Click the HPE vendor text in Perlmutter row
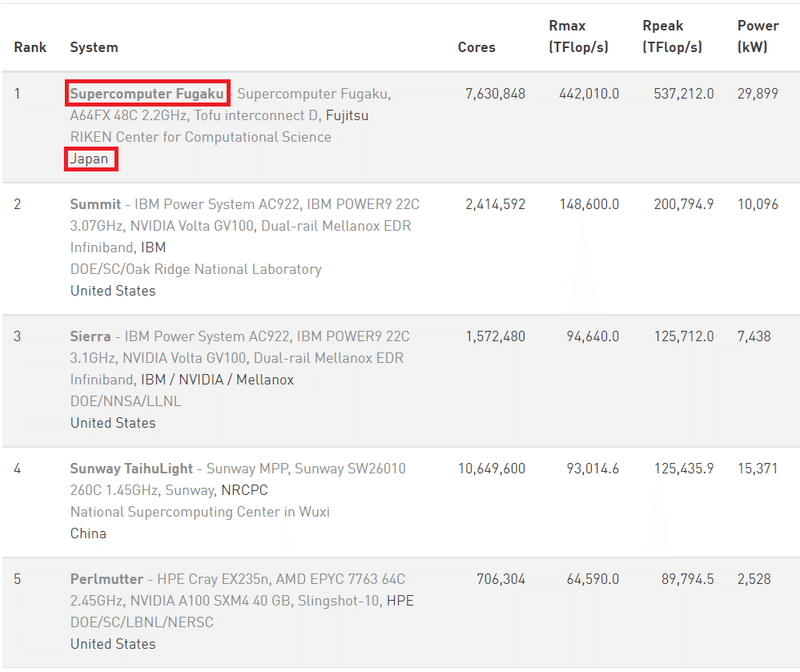Viewport: 800px width, 672px height. tap(400, 601)
